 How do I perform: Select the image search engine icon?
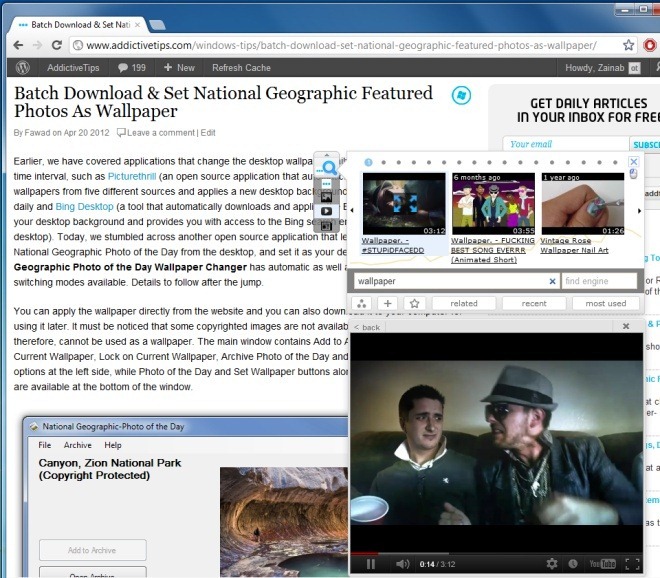[327, 197]
